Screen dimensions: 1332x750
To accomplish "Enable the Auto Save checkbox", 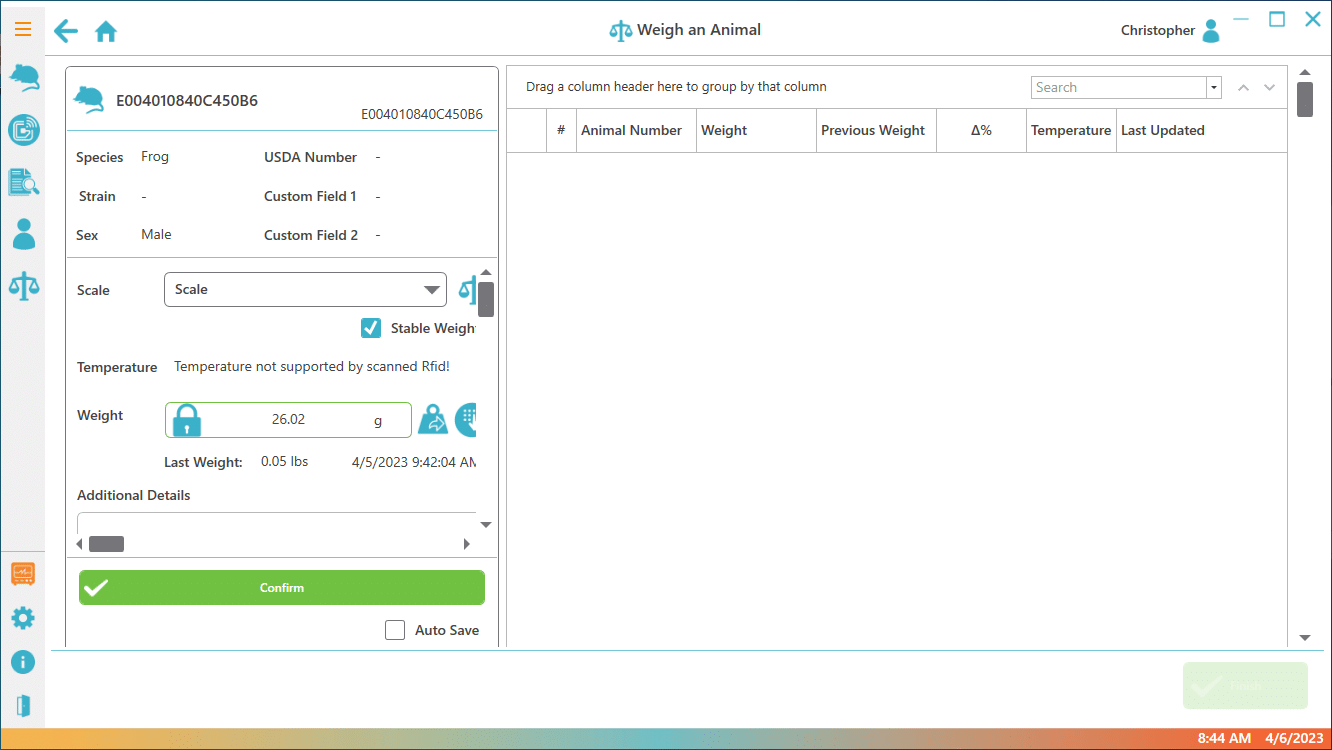I will click(x=396, y=630).
